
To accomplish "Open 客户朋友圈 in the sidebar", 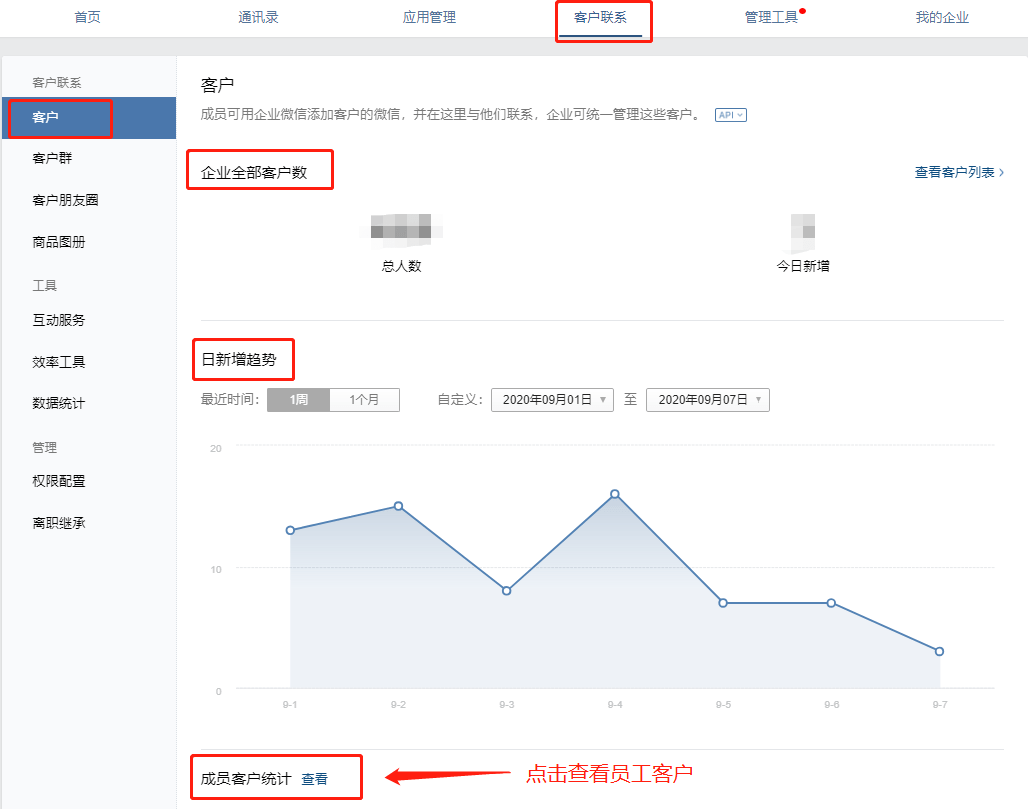I will (x=65, y=200).
